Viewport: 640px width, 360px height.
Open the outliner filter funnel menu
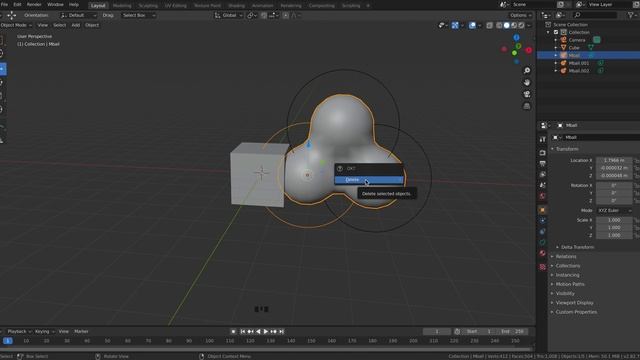[631, 15]
